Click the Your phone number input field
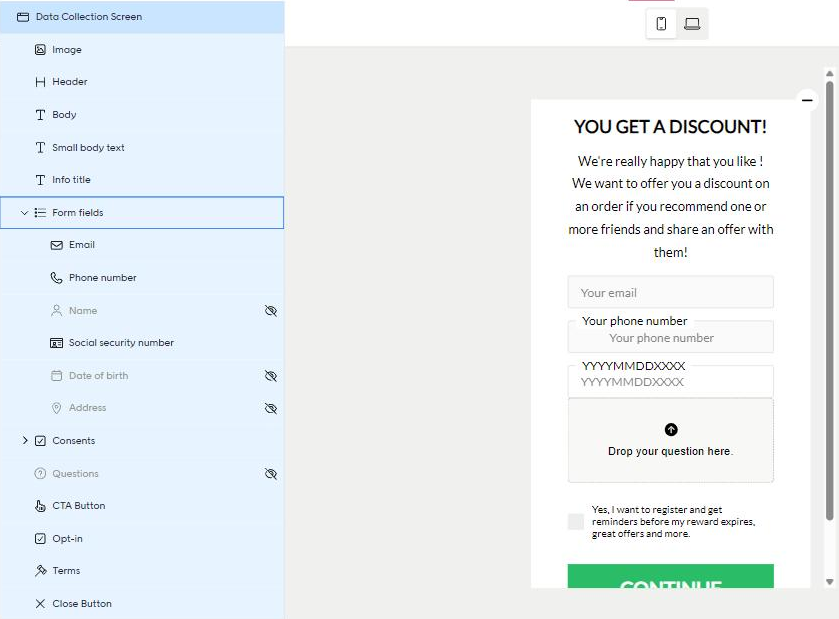Viewport: 839px width, 619px height. [670, 337]
